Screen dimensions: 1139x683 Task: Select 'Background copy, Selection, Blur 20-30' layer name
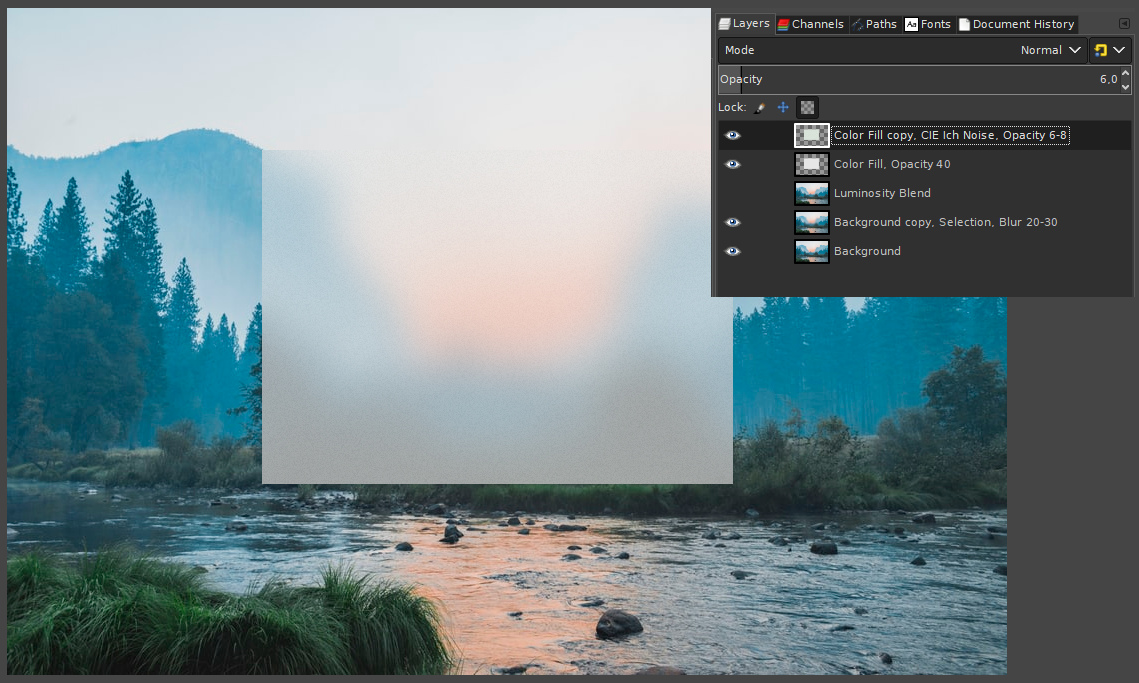coord(945,222)
